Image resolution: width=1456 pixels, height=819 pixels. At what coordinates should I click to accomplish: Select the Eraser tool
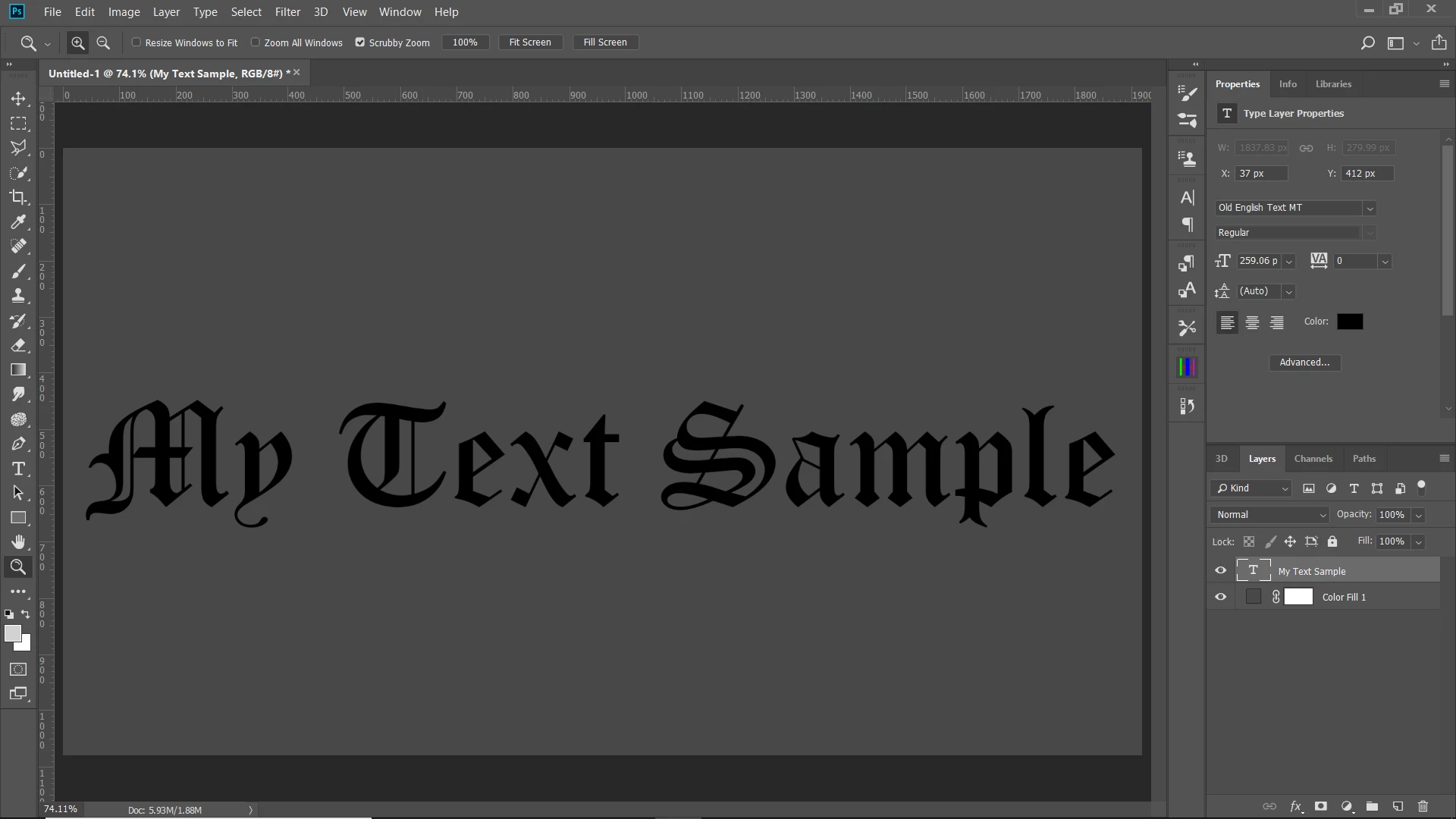pos(18,345)
